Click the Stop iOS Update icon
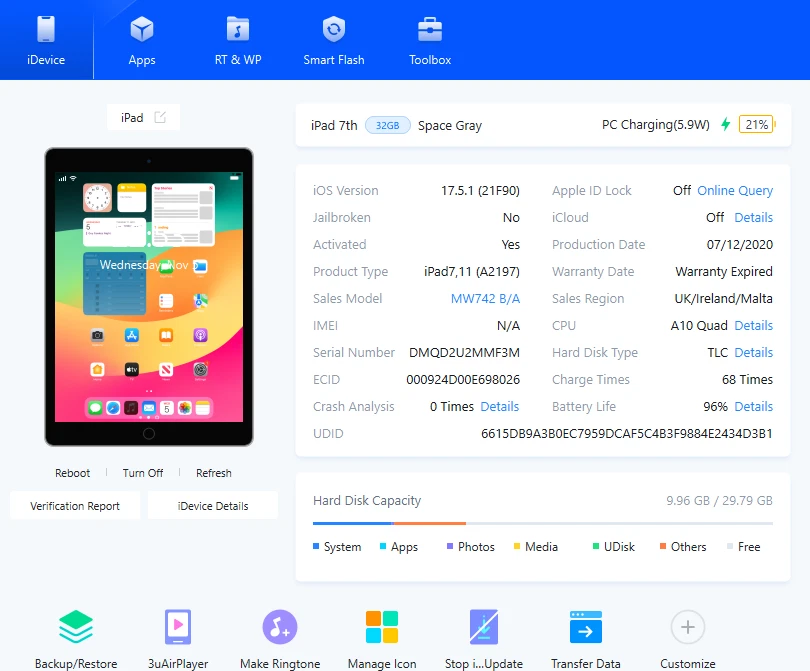810x671 pixels. tap(484, 627)
